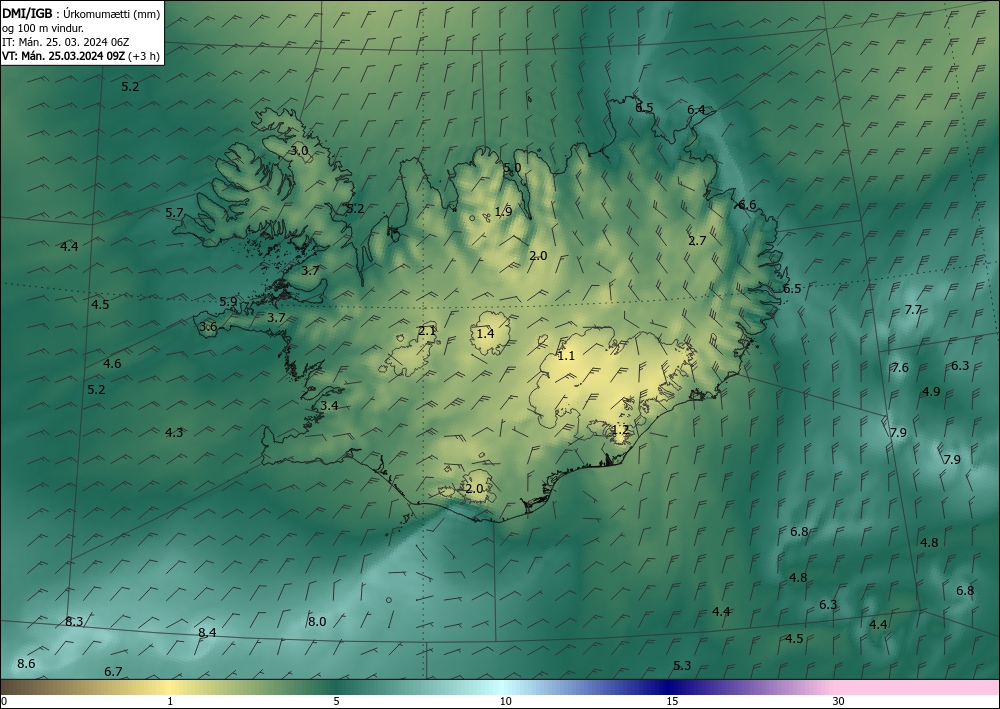Click the 5.0 value in the northern fjord
The height and width of the screenshot is (709, 1000).
[512, 168]
